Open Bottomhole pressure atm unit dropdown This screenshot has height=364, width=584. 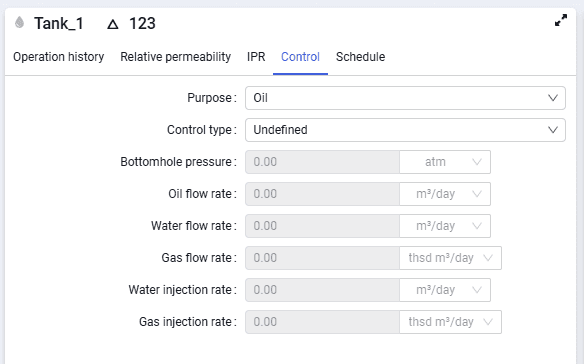pos(445,162)
